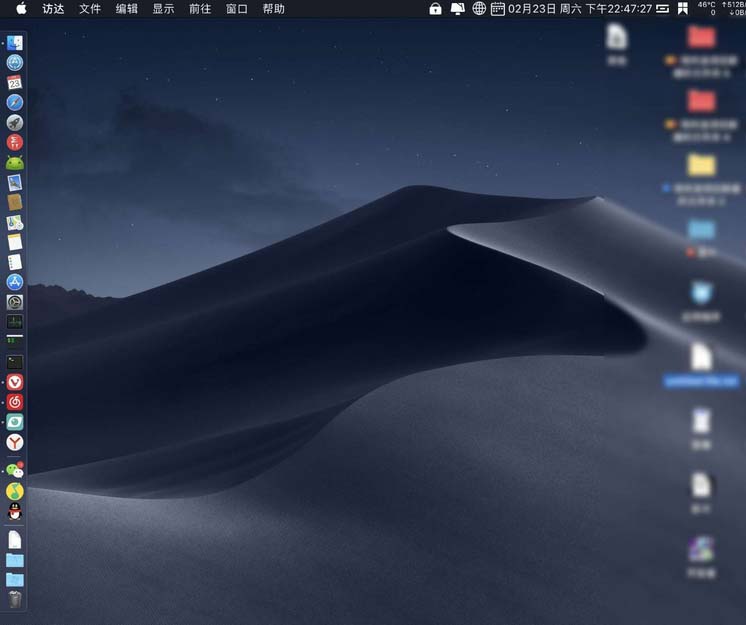Select the blue shield icon on the desktop
746x625 pixels.
(x=701, y=293)
